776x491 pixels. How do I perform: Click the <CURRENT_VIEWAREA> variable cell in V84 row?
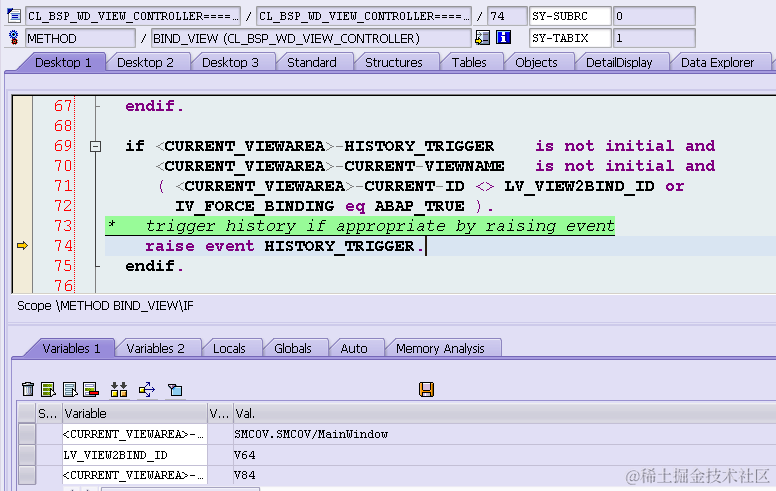134,475
